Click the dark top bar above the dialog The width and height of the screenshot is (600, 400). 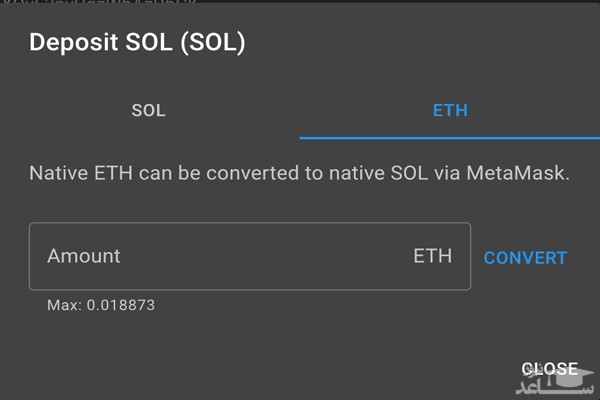pos(300,6)
